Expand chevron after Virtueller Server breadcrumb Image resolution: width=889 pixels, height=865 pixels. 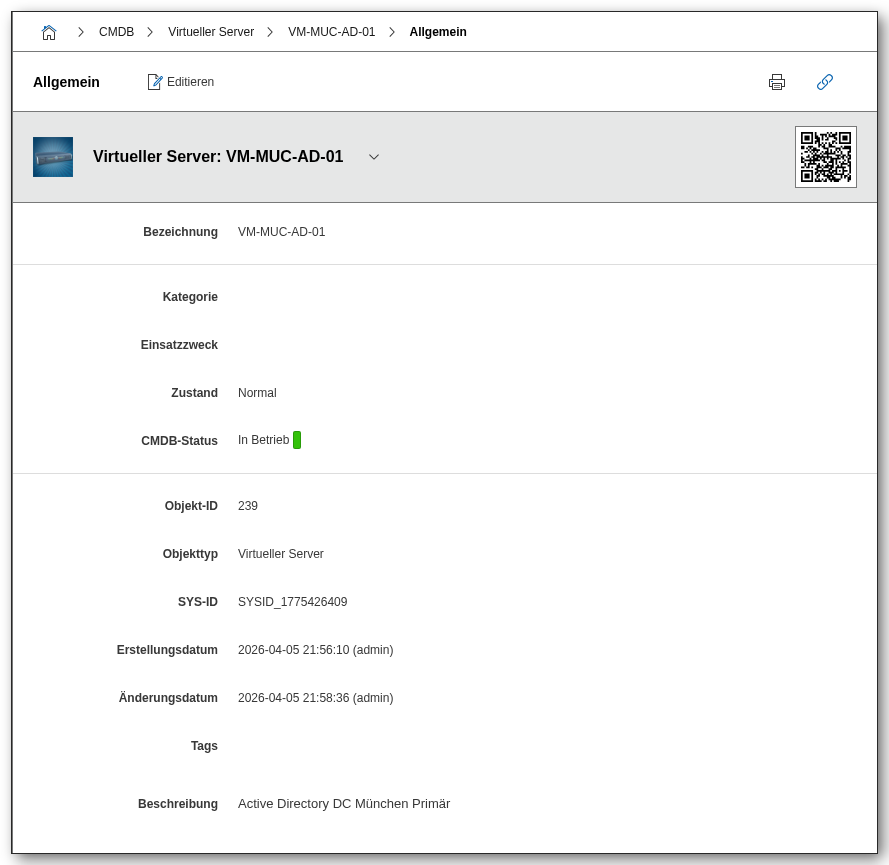[x=270, y=32]
